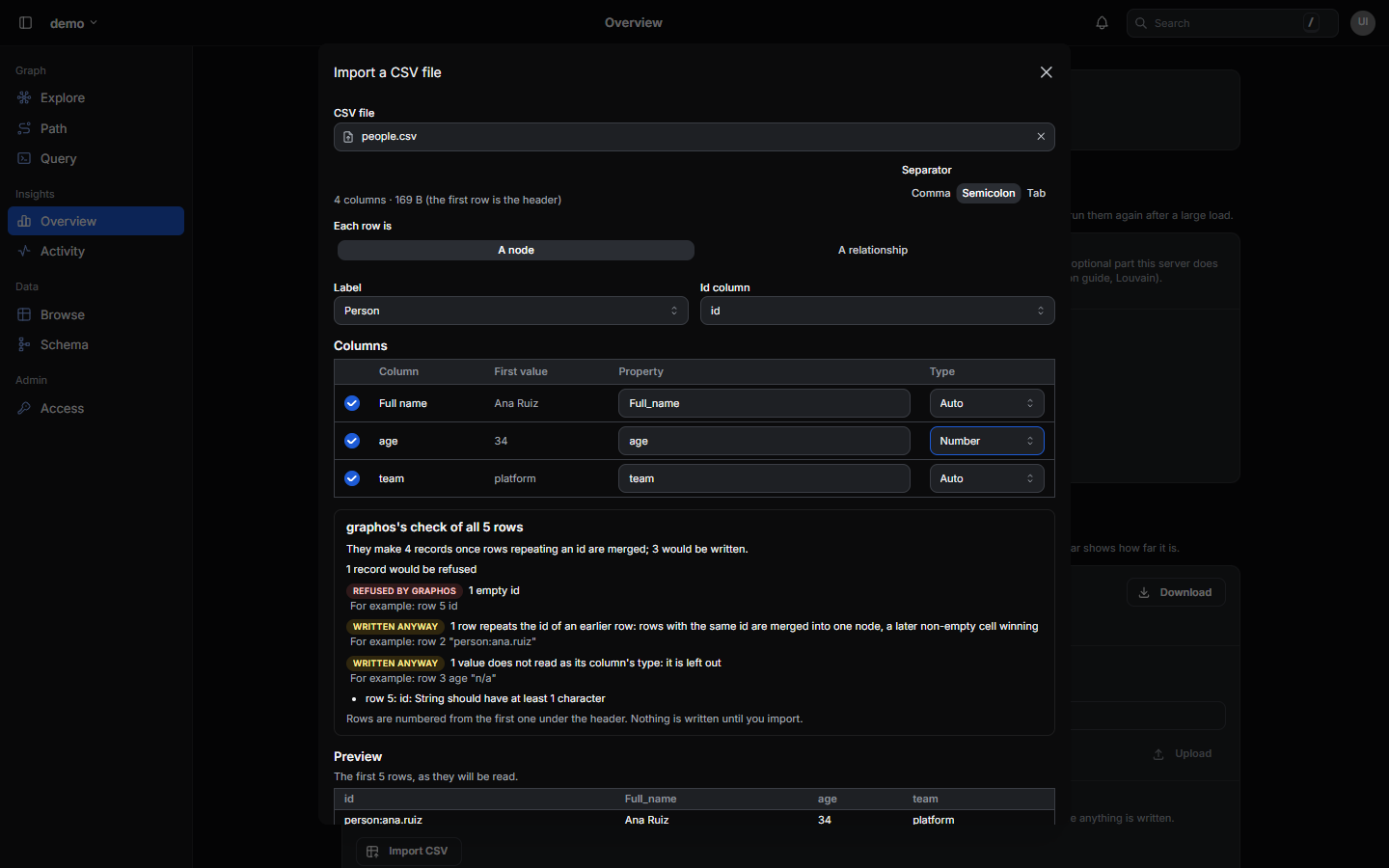This screenshot has height=868, width=1389.
Task: Click the first value Ana Ruiz
Action: (x=516, y=403)
